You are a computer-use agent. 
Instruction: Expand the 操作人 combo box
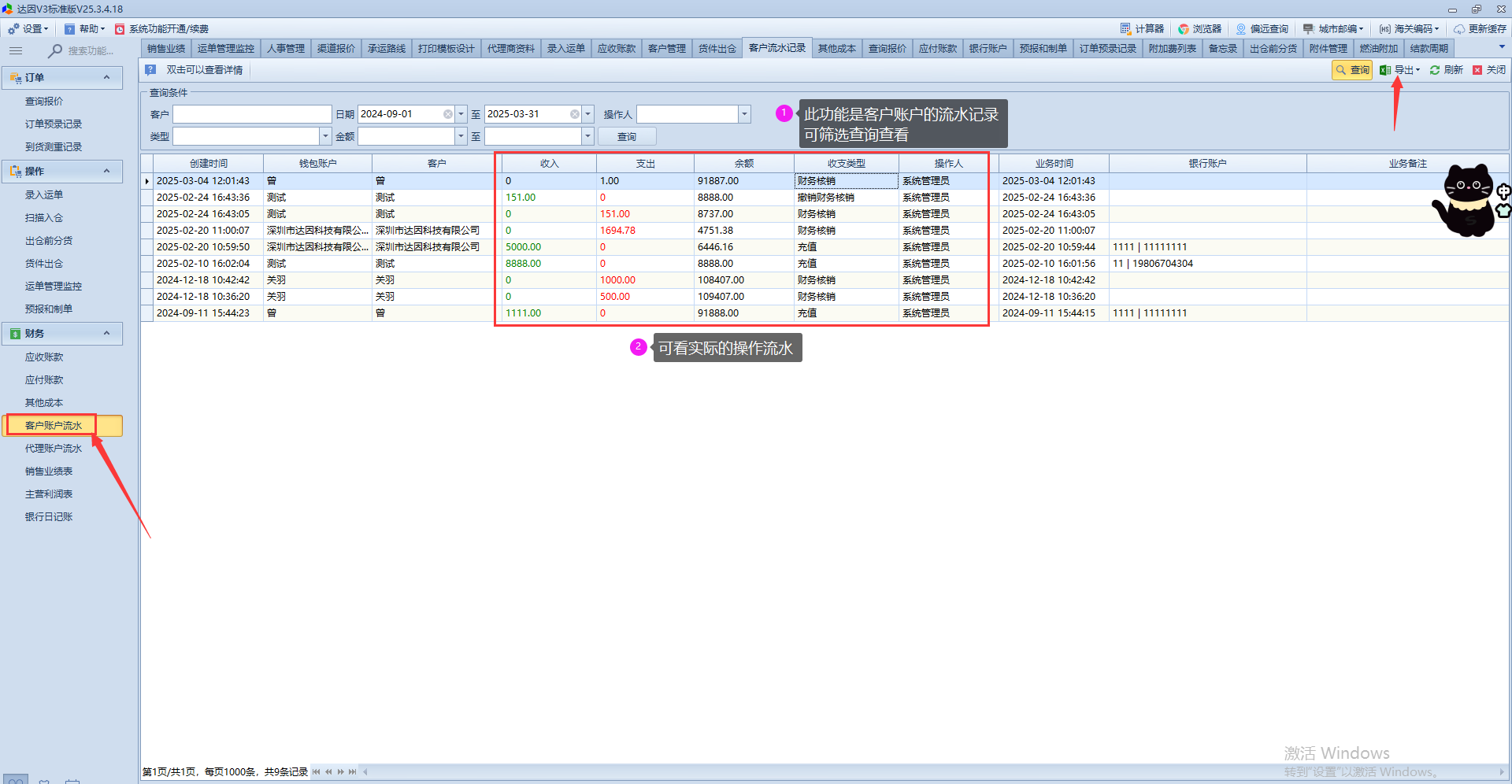coord(743,114)
